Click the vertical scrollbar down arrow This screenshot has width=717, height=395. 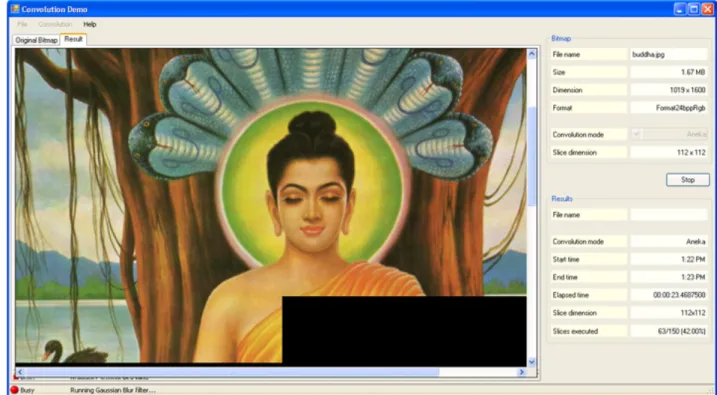point(531,362)
